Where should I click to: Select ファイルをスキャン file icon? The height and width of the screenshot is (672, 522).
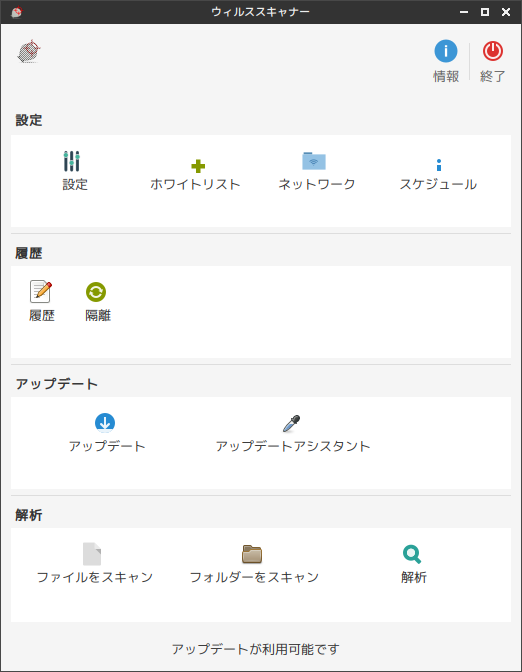point(92,554)
